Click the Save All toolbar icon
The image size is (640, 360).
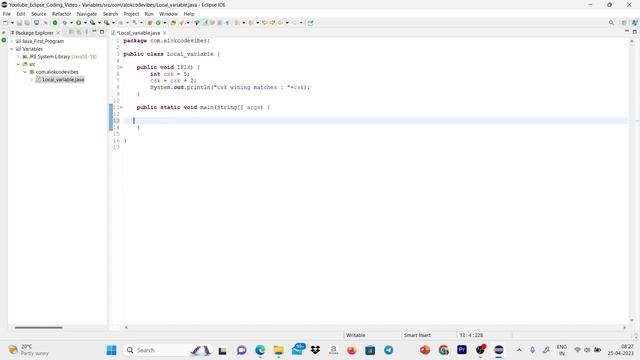pos(27,23)
